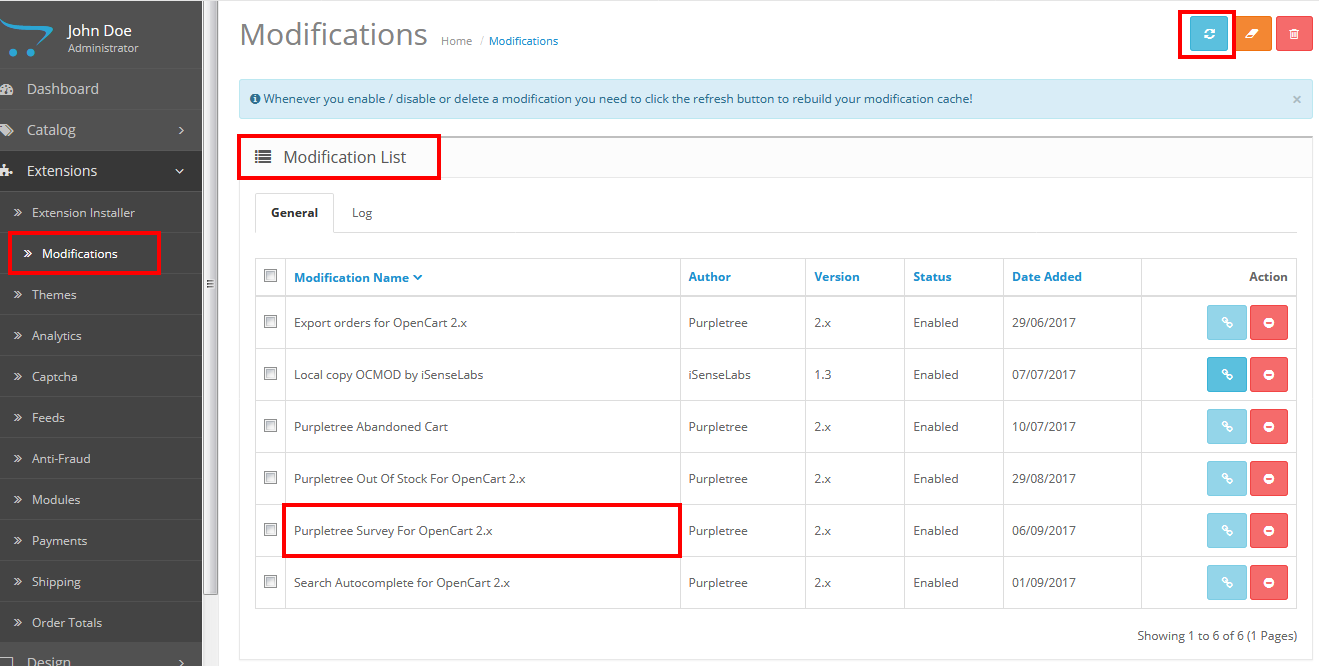Click the orange Clear eraser button
The image size is (1319, 666).
1252,34
